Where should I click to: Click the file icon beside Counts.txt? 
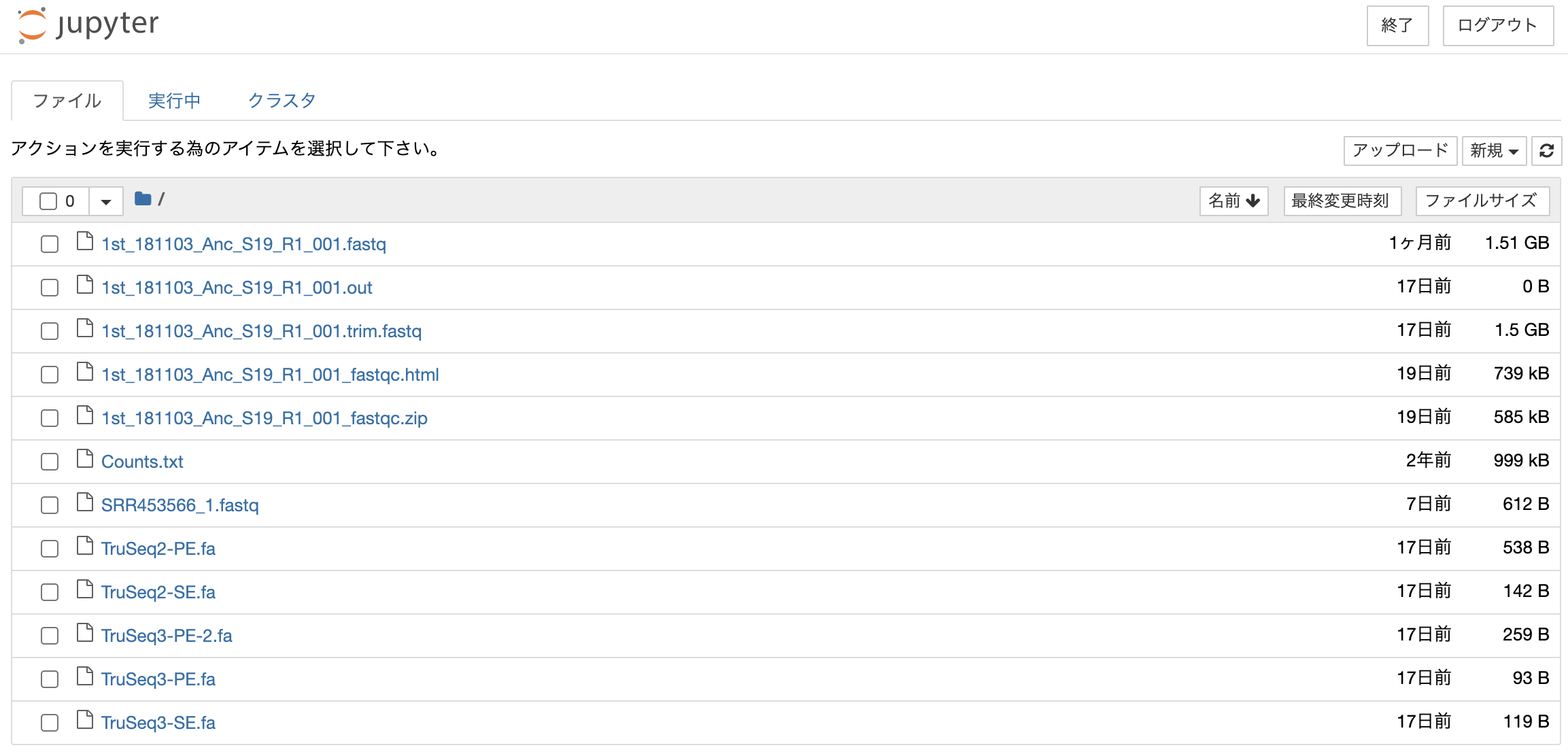(x=85, y=460)
